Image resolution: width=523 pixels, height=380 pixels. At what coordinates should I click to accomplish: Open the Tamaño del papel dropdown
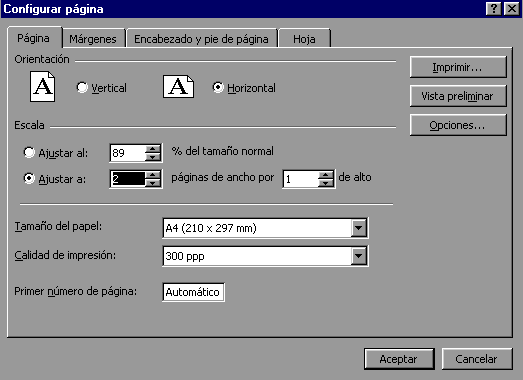coord(359,228)
